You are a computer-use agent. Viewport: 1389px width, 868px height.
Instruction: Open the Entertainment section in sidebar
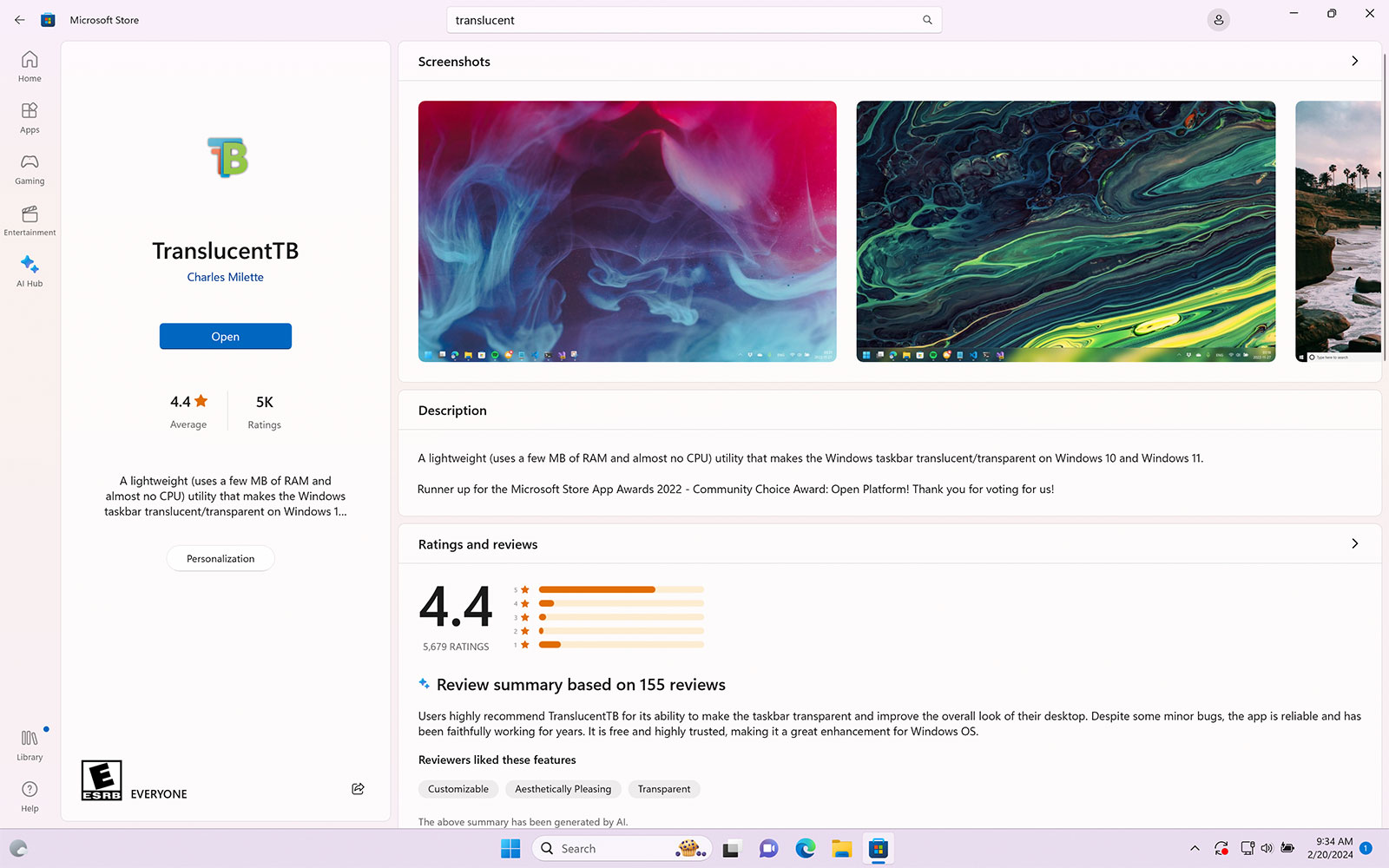click(x=30, y=220)
